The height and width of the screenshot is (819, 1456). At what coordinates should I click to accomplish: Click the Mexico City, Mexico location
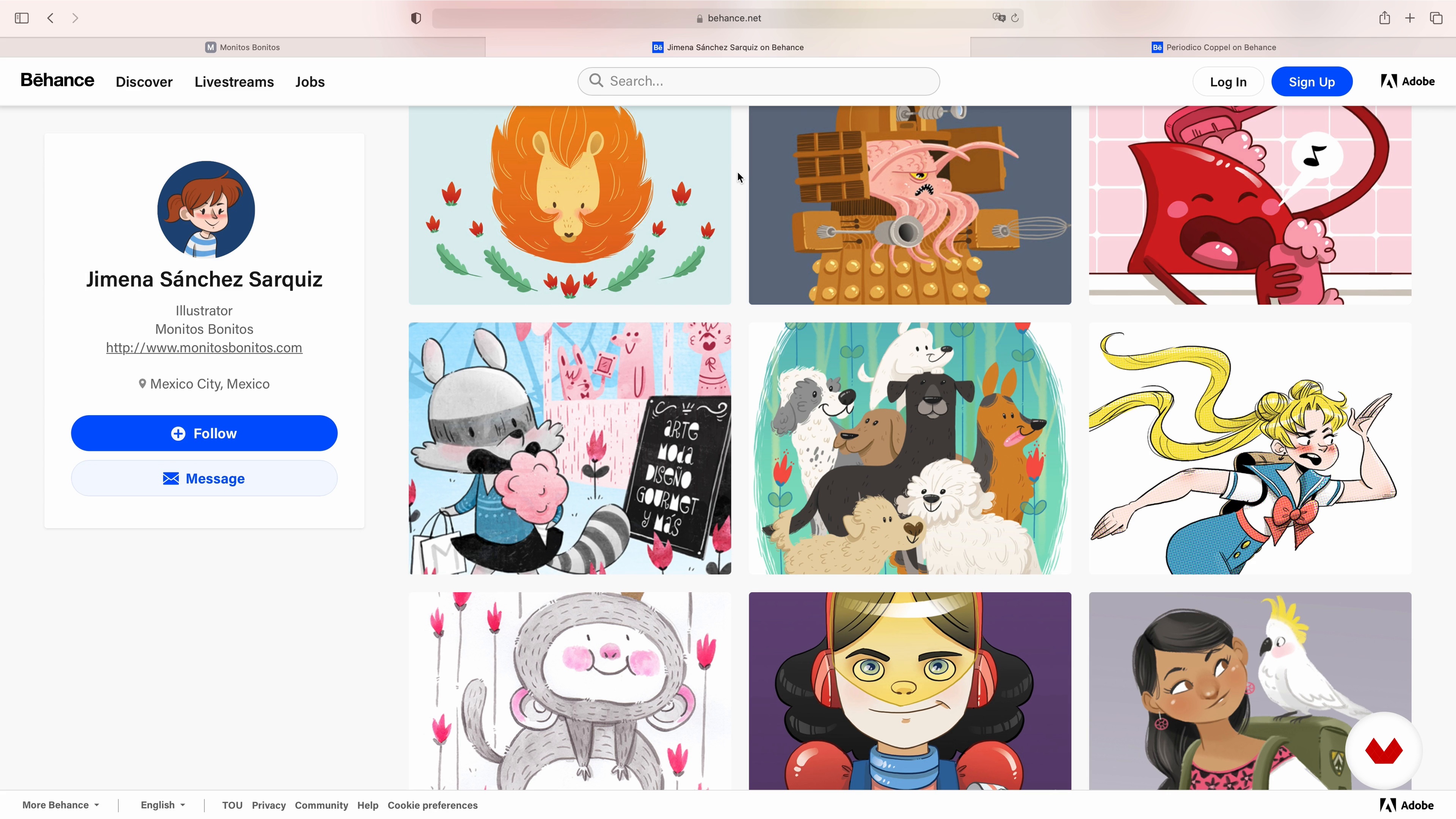pyautogui.click(x=210, y=384)
